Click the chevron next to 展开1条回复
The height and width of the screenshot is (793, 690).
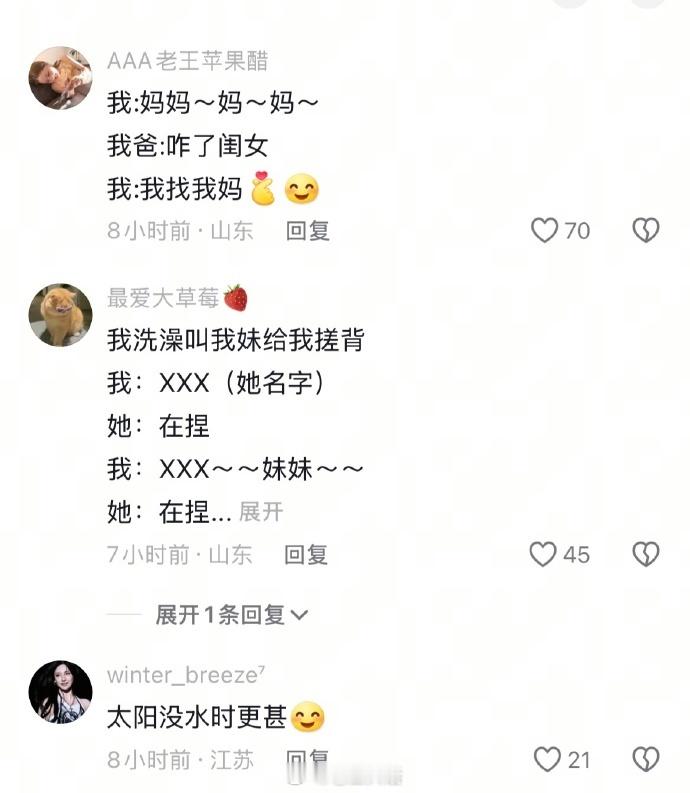pos(299,615)
